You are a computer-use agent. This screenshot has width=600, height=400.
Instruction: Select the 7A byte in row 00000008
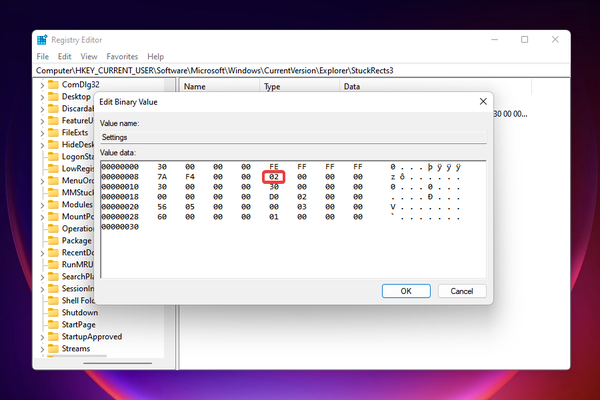pyautogui.click(x=162, y=177)
